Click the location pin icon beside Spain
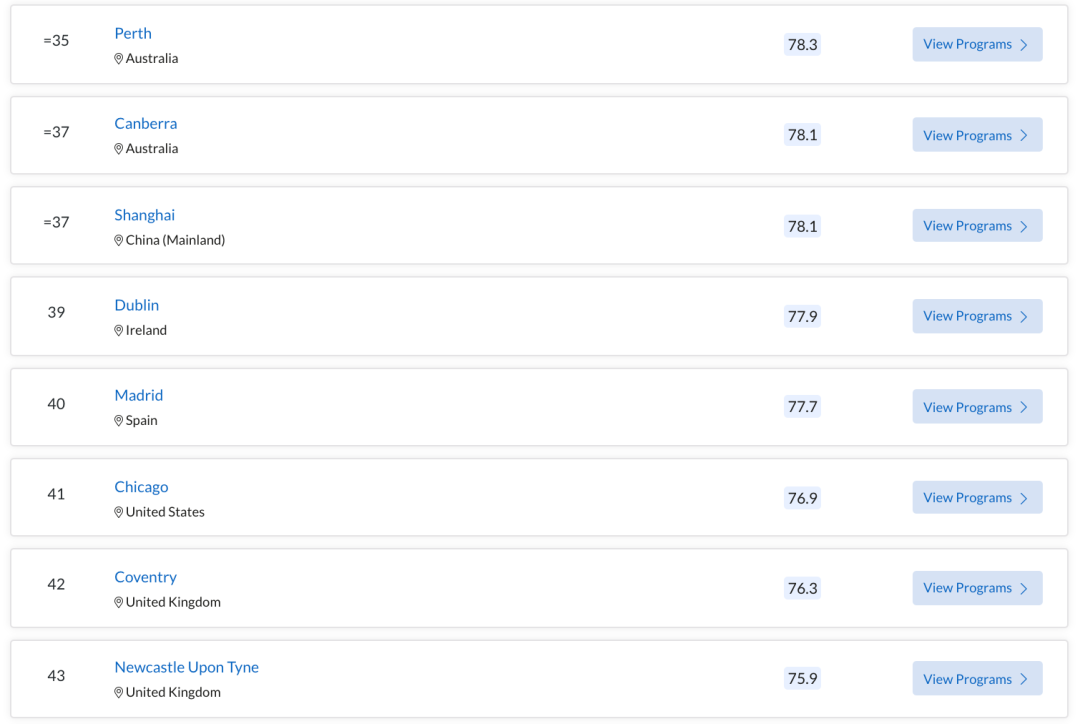Viewport: 1080px width, 724px height. [118, 421]
